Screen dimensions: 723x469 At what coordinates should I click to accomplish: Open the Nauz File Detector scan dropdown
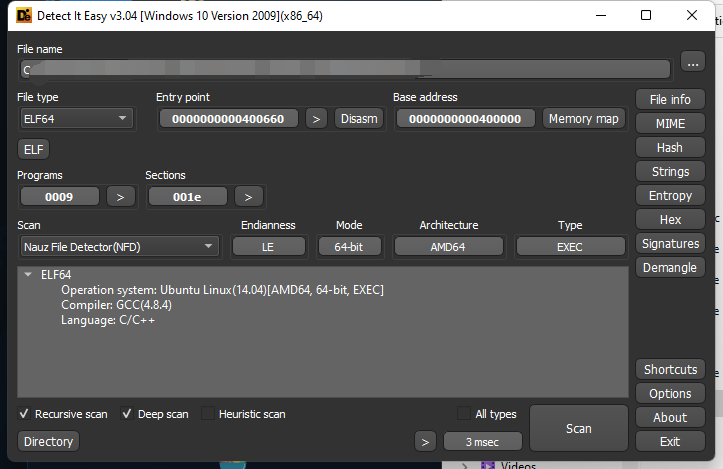119,247
